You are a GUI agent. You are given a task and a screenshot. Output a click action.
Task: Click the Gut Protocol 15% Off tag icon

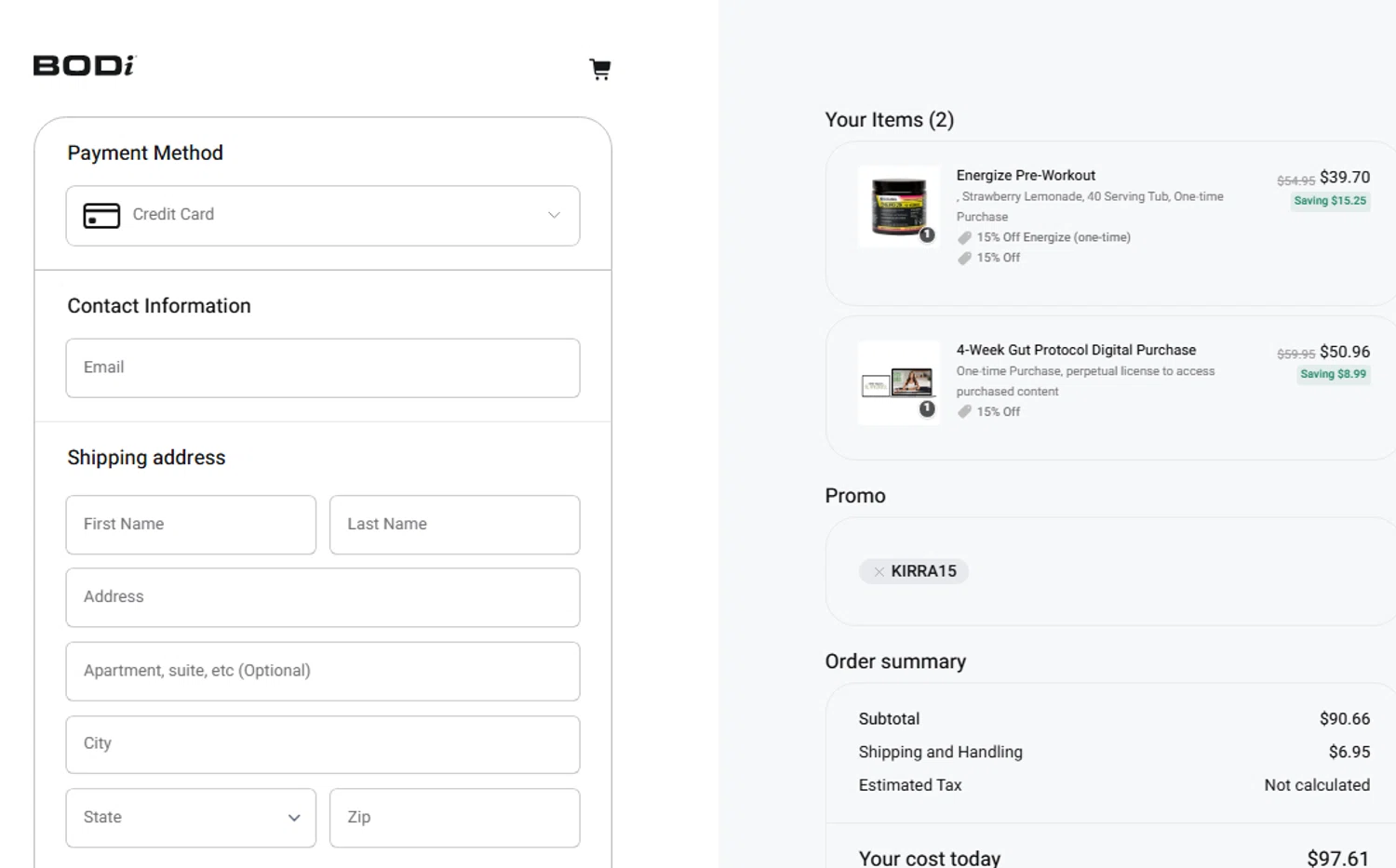click(964, 411)
